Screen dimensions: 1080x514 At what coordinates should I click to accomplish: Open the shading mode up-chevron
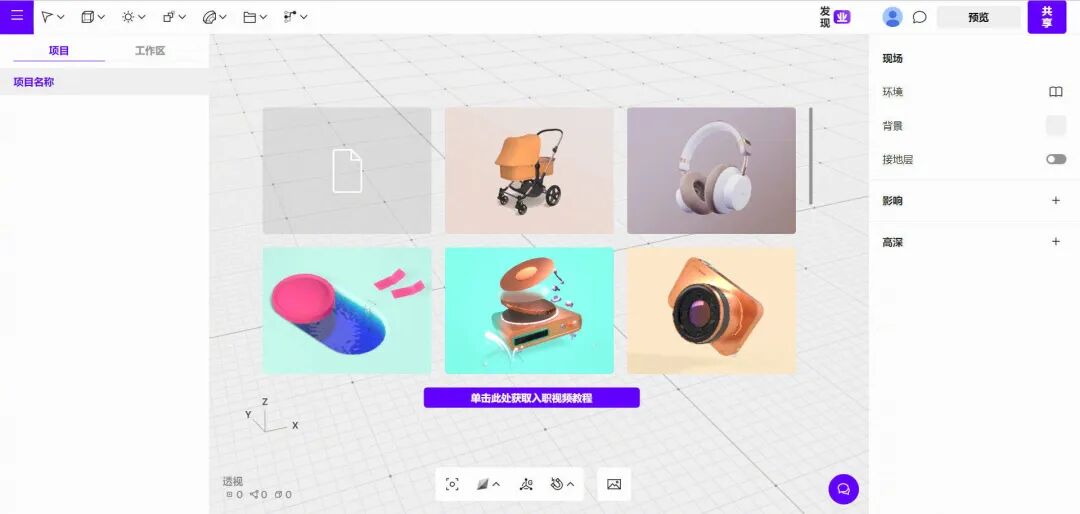point(496,484)
